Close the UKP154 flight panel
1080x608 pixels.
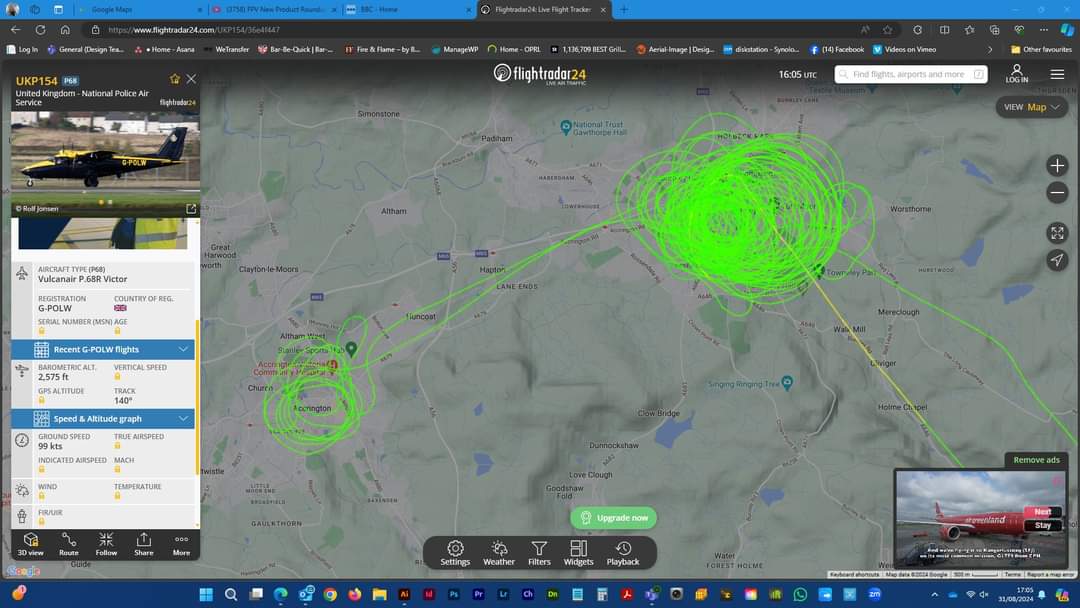click(x=191, y=79)
